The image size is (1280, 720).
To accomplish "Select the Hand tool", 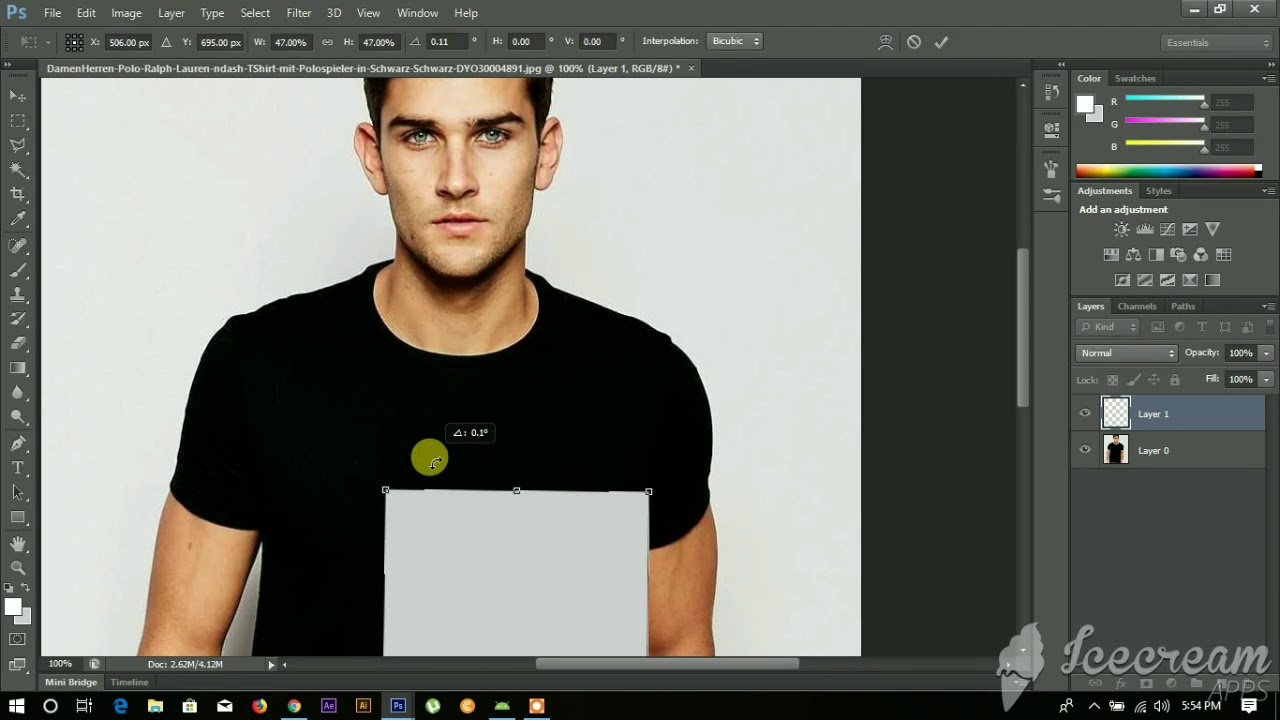I will point(18,544).
